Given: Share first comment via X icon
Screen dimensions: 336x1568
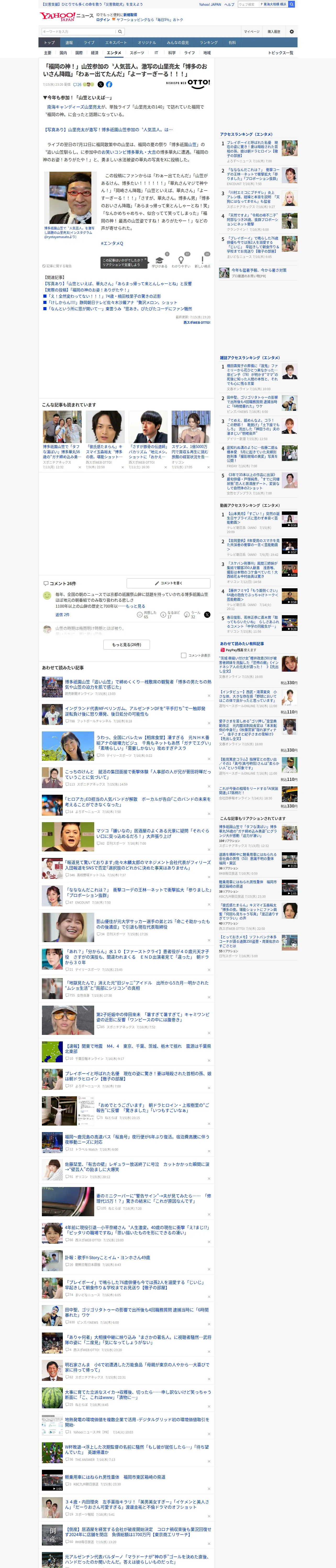Looking at the screenshot, I should tap(207, 615).
